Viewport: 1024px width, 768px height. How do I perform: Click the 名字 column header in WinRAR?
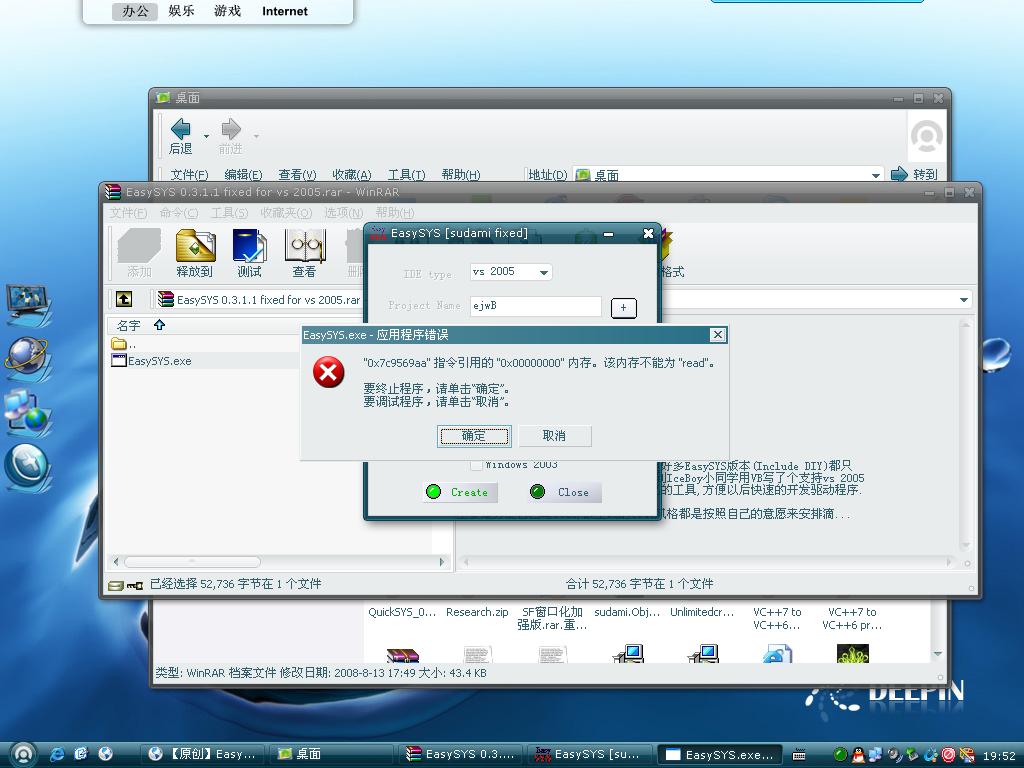pos(129,325)
